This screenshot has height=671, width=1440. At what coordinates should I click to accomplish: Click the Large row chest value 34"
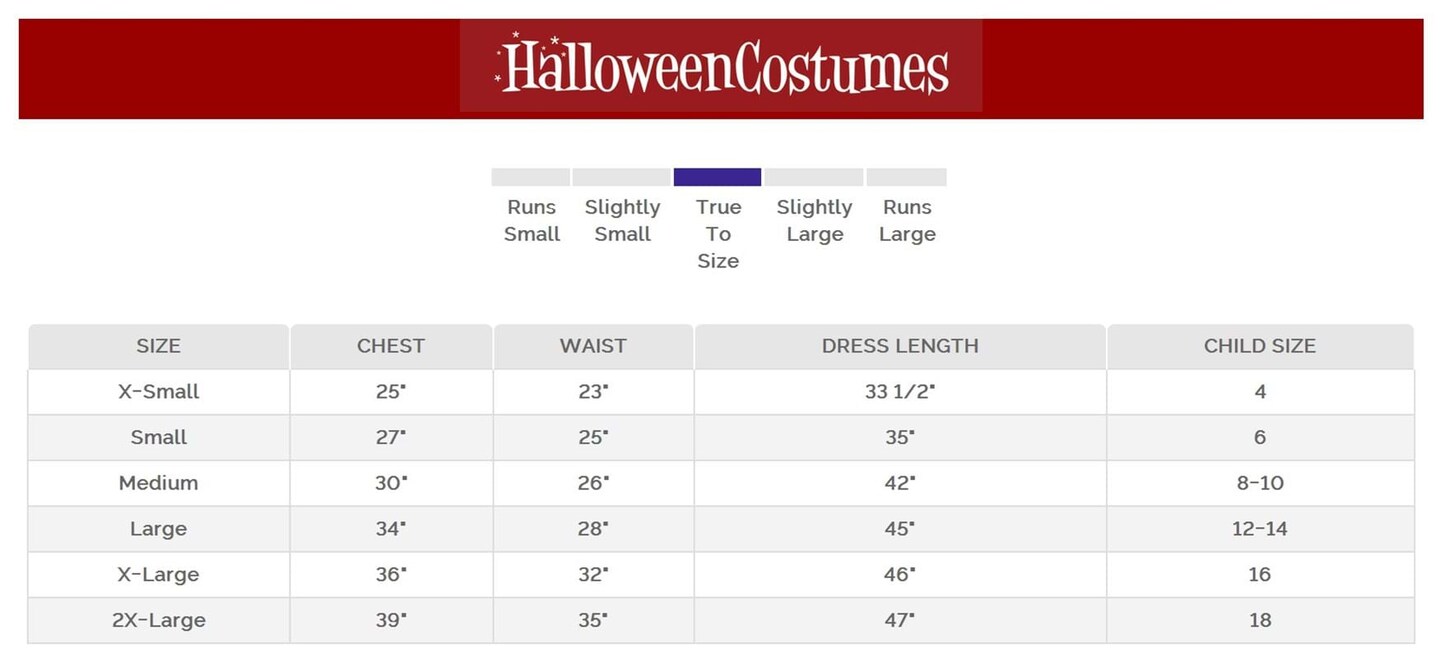pos(391,529)
